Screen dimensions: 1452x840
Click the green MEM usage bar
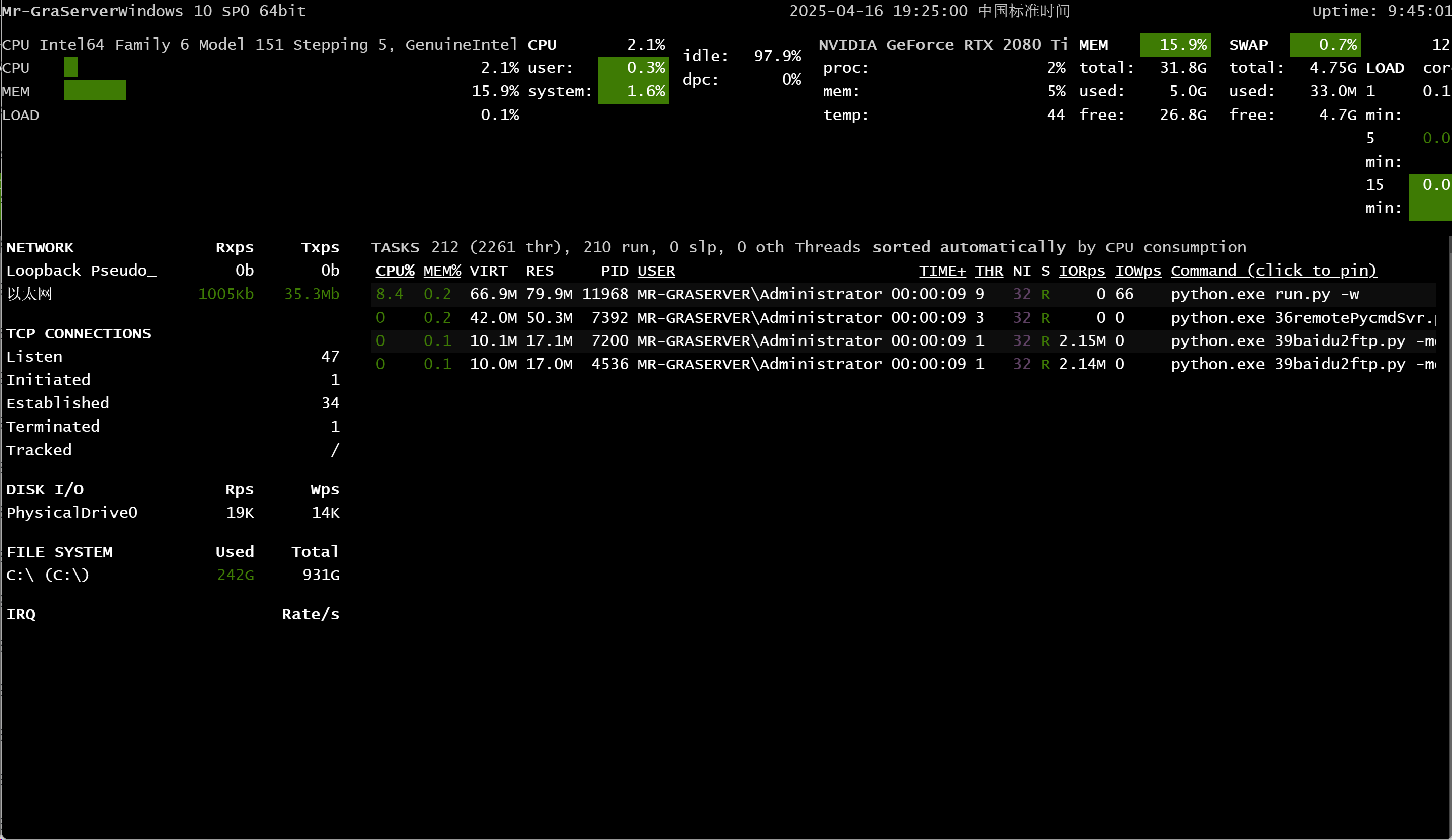pos(95,91)
